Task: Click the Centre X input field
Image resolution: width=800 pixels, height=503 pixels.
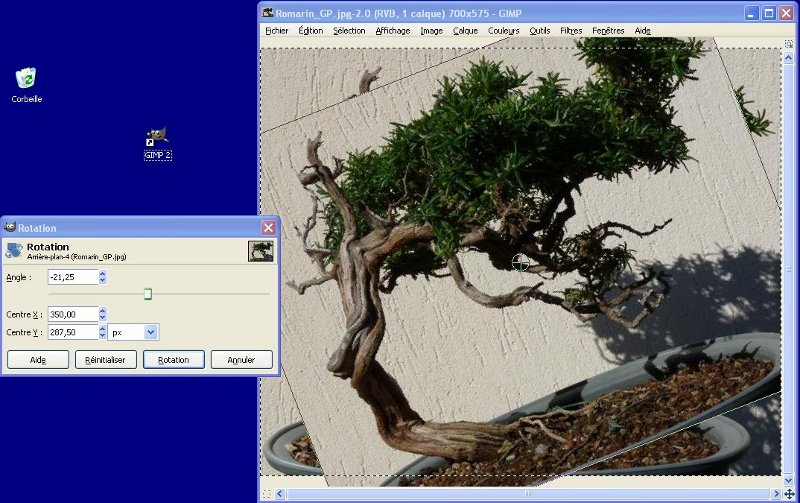Action: click(x=73, y=314)
